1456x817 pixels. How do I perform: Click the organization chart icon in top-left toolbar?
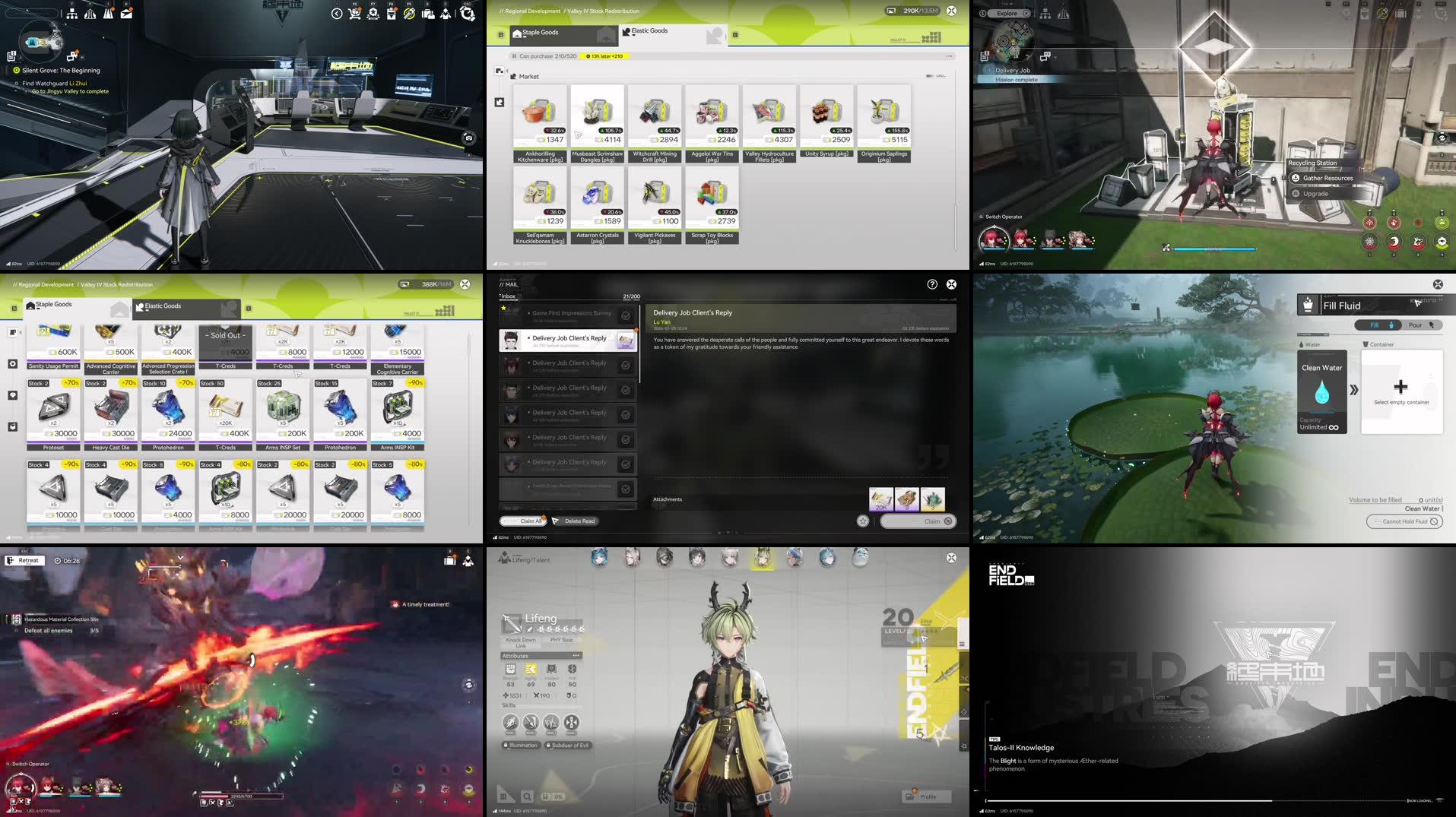coord(72,15)
